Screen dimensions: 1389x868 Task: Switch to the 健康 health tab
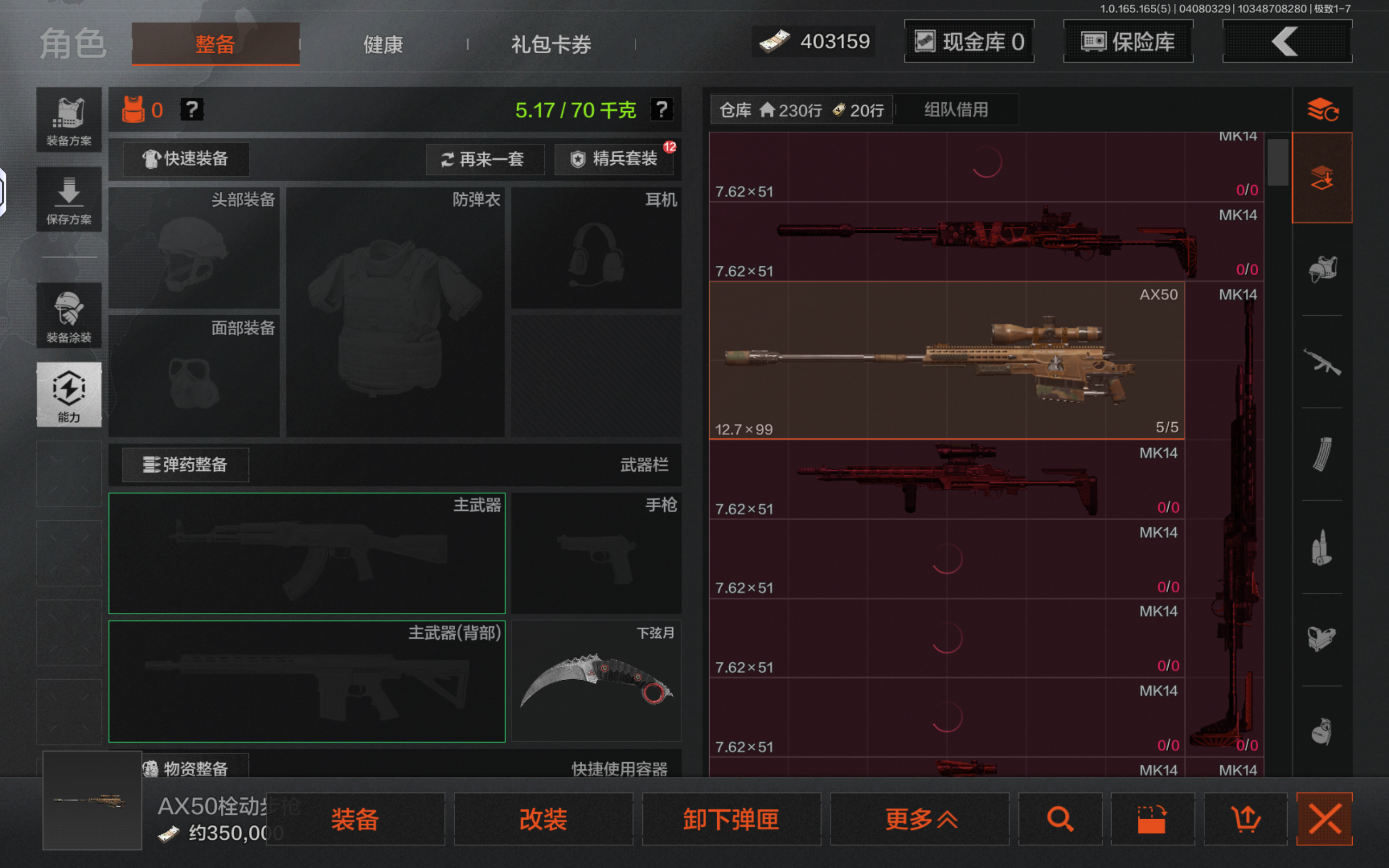[383, 44]
